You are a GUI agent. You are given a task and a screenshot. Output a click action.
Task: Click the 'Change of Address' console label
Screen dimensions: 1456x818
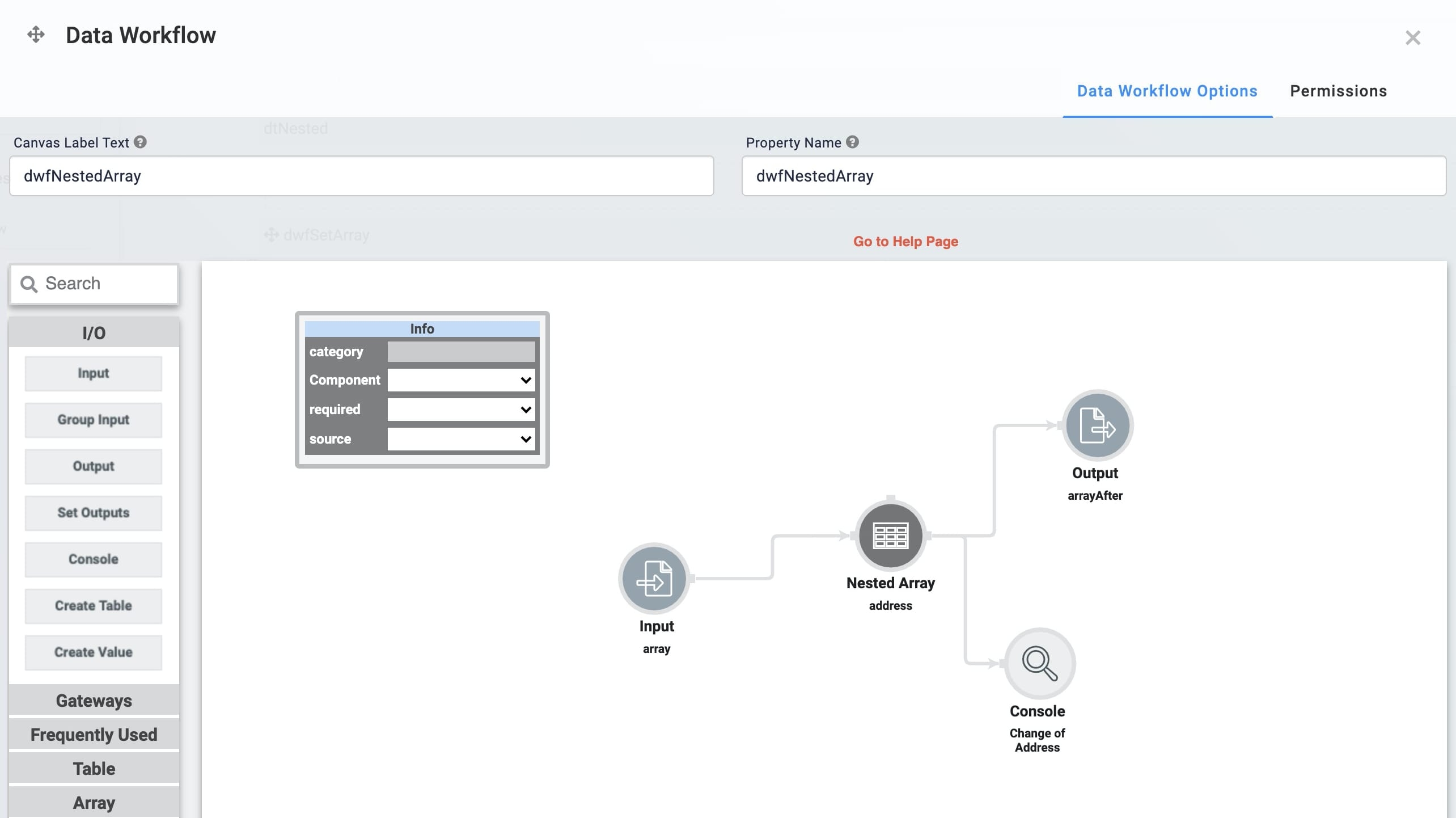(1037, 740)
